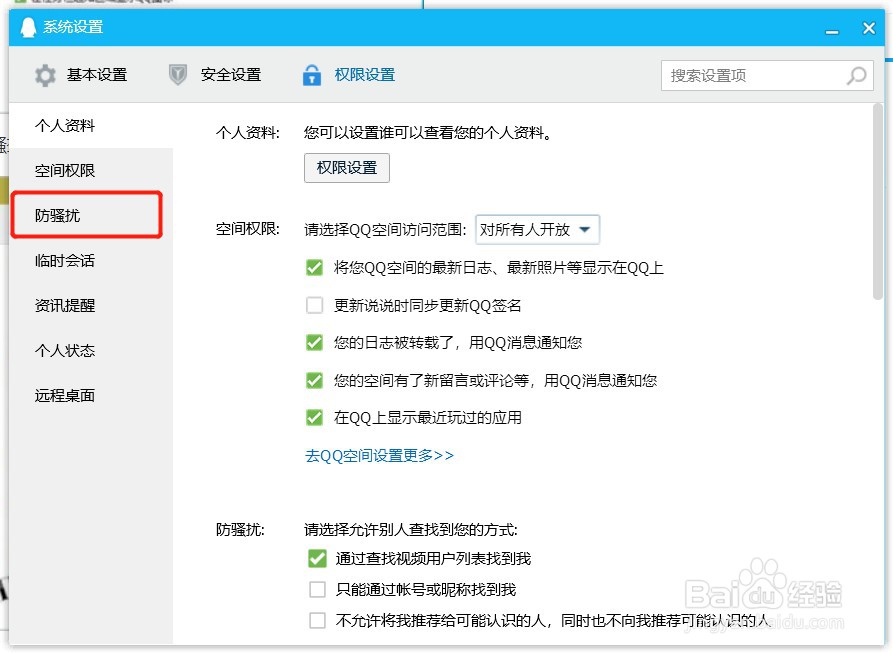Click the vertical scrollbar of settings panel

pyautogui.click(x=877, y=202)
